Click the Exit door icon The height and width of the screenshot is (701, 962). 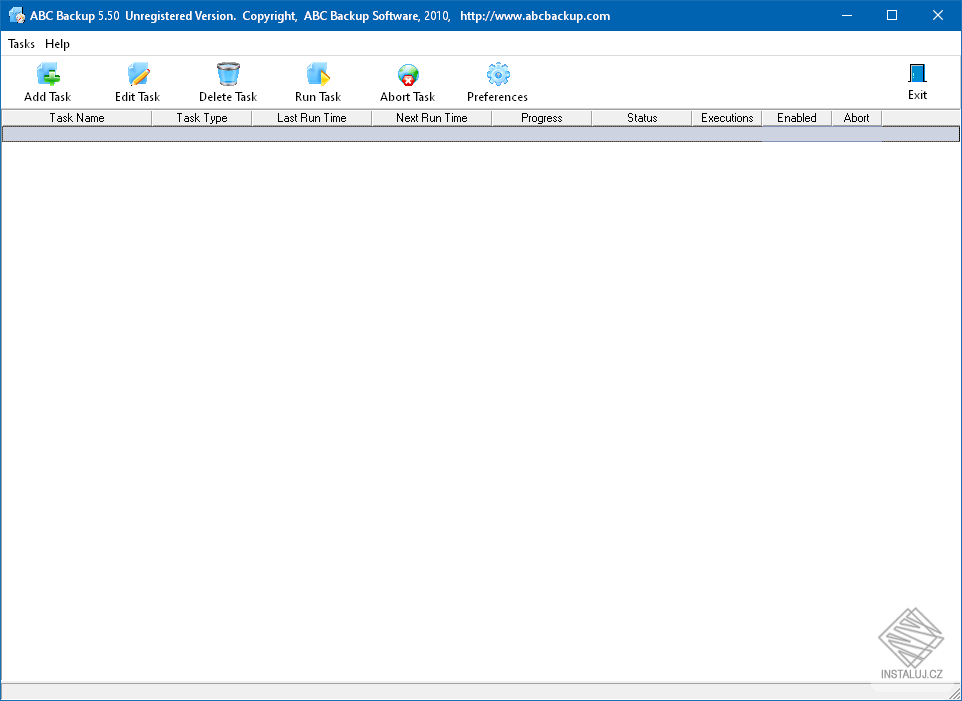pos(917,72)
